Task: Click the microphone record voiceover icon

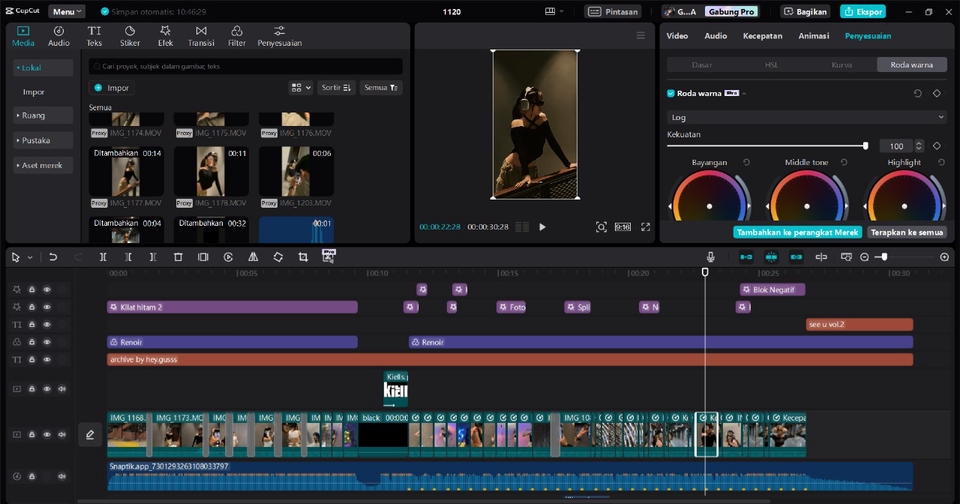Action: (710, 257)
